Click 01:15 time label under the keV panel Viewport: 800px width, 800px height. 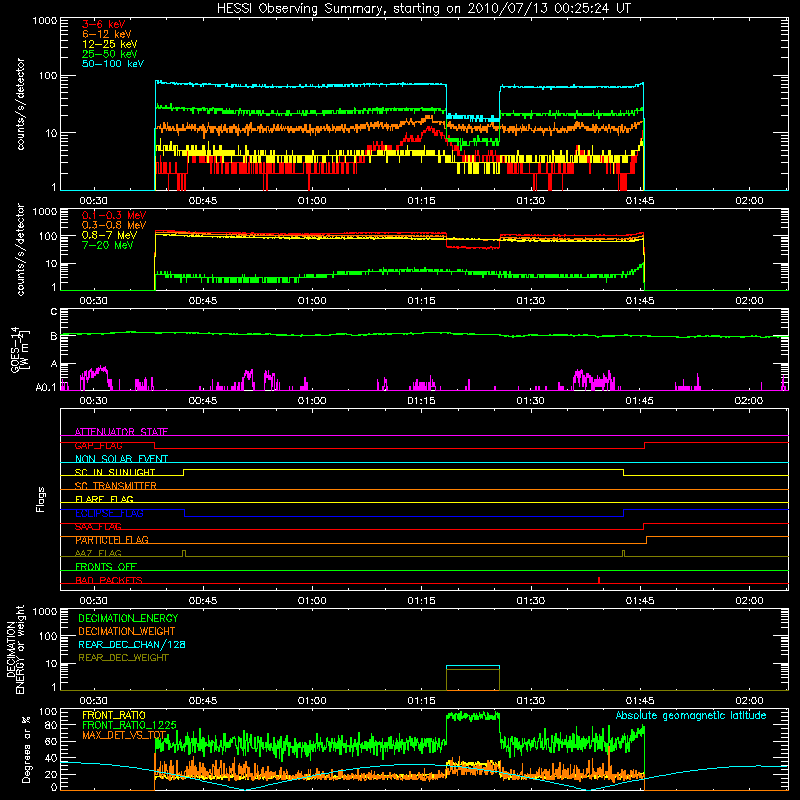coord(421,201)
